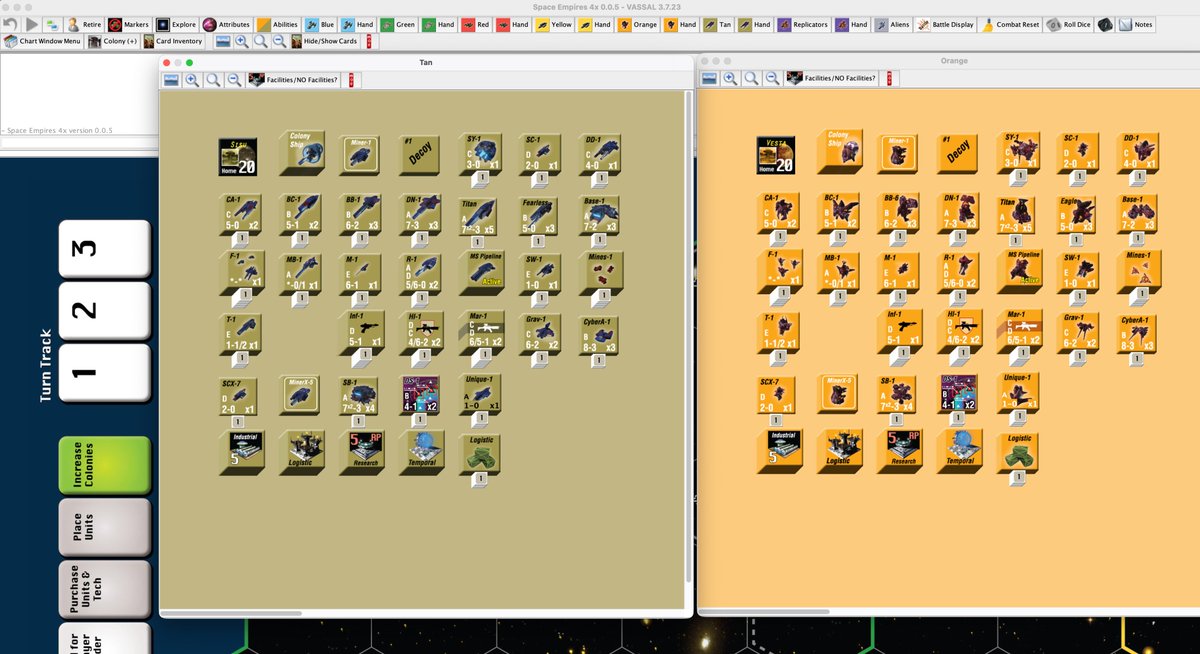Click the main toolbar overview map icon

[223, 41]
